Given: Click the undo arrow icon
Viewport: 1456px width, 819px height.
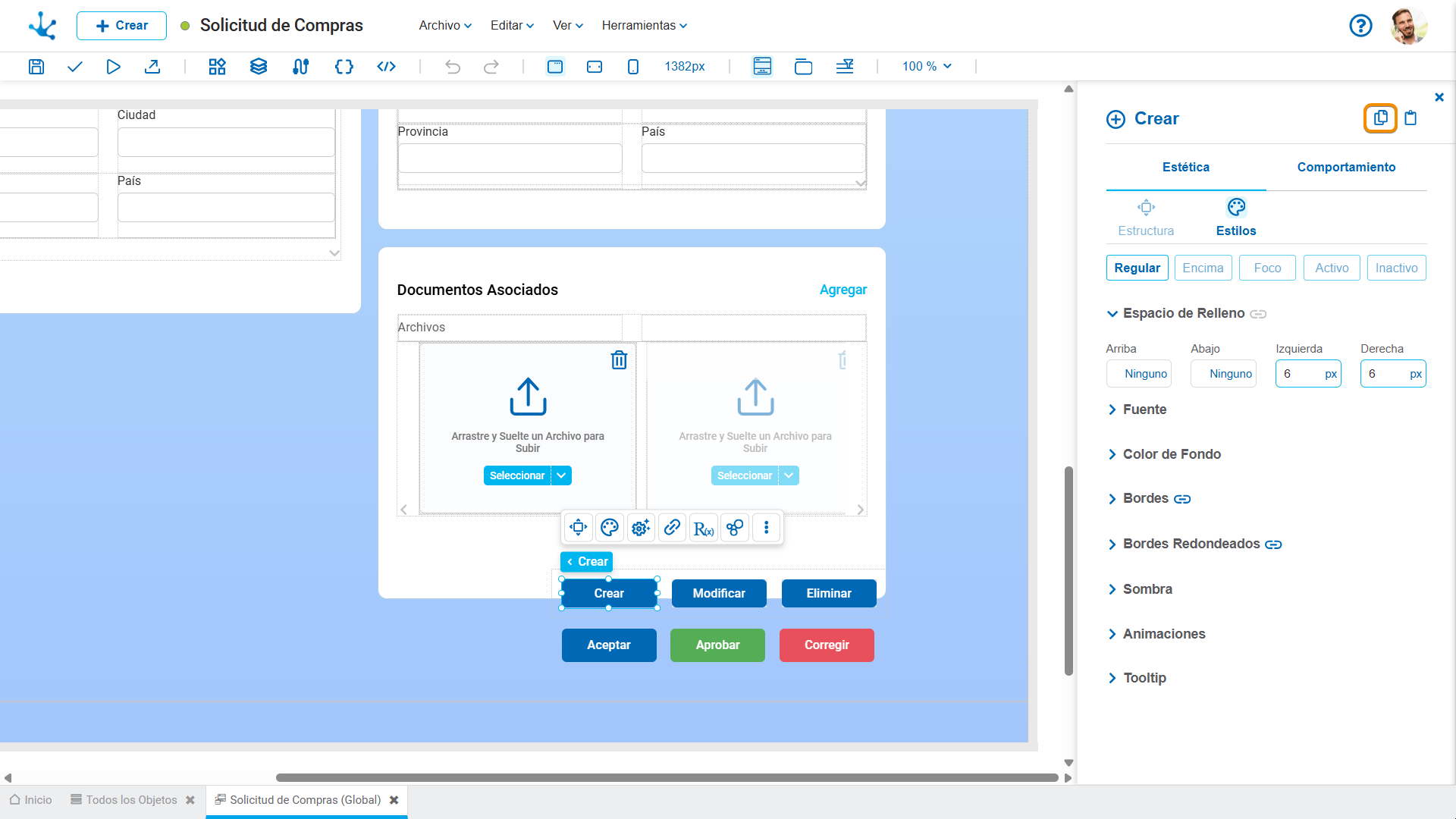Looking at the screenshot, I should [453, 67].
